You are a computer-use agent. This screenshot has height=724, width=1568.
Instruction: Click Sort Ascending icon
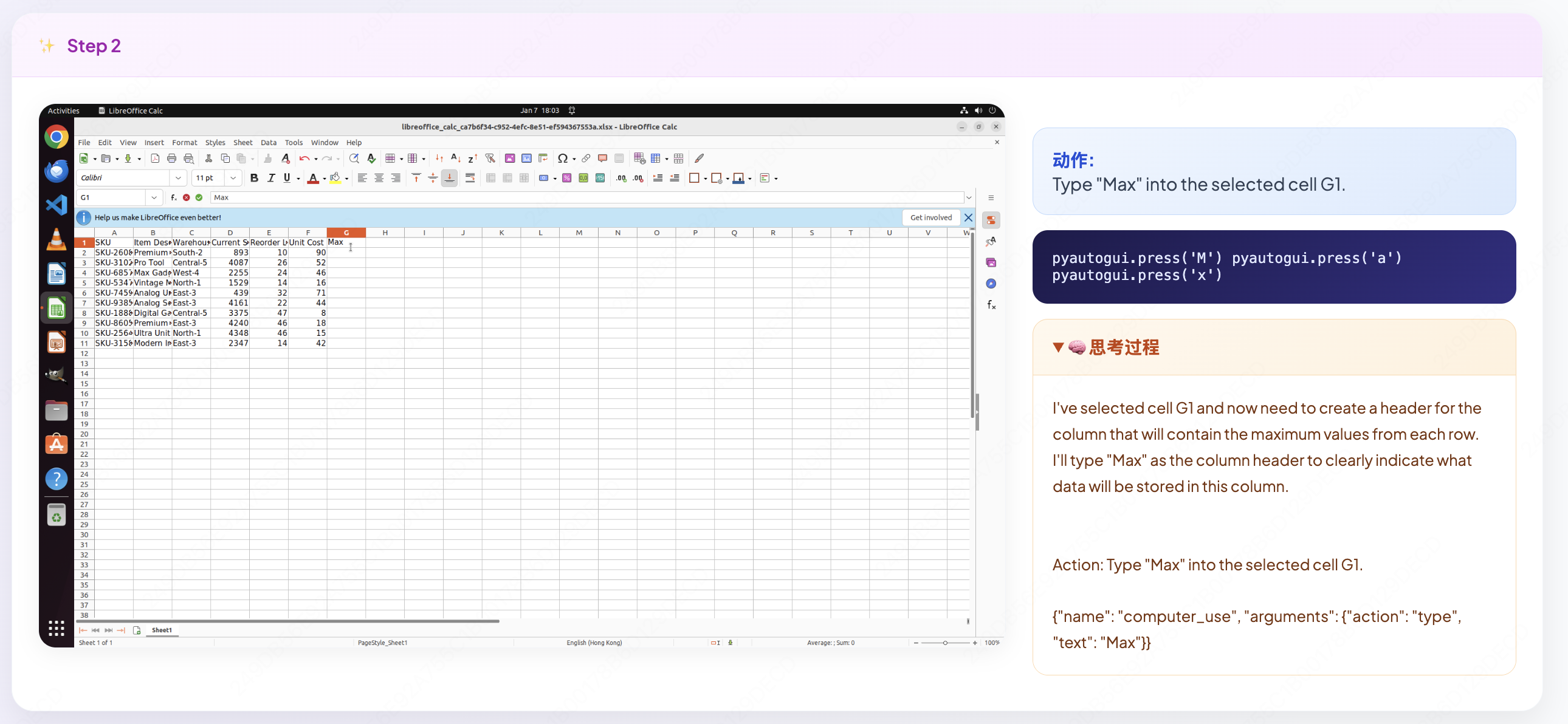coord(455,159)
